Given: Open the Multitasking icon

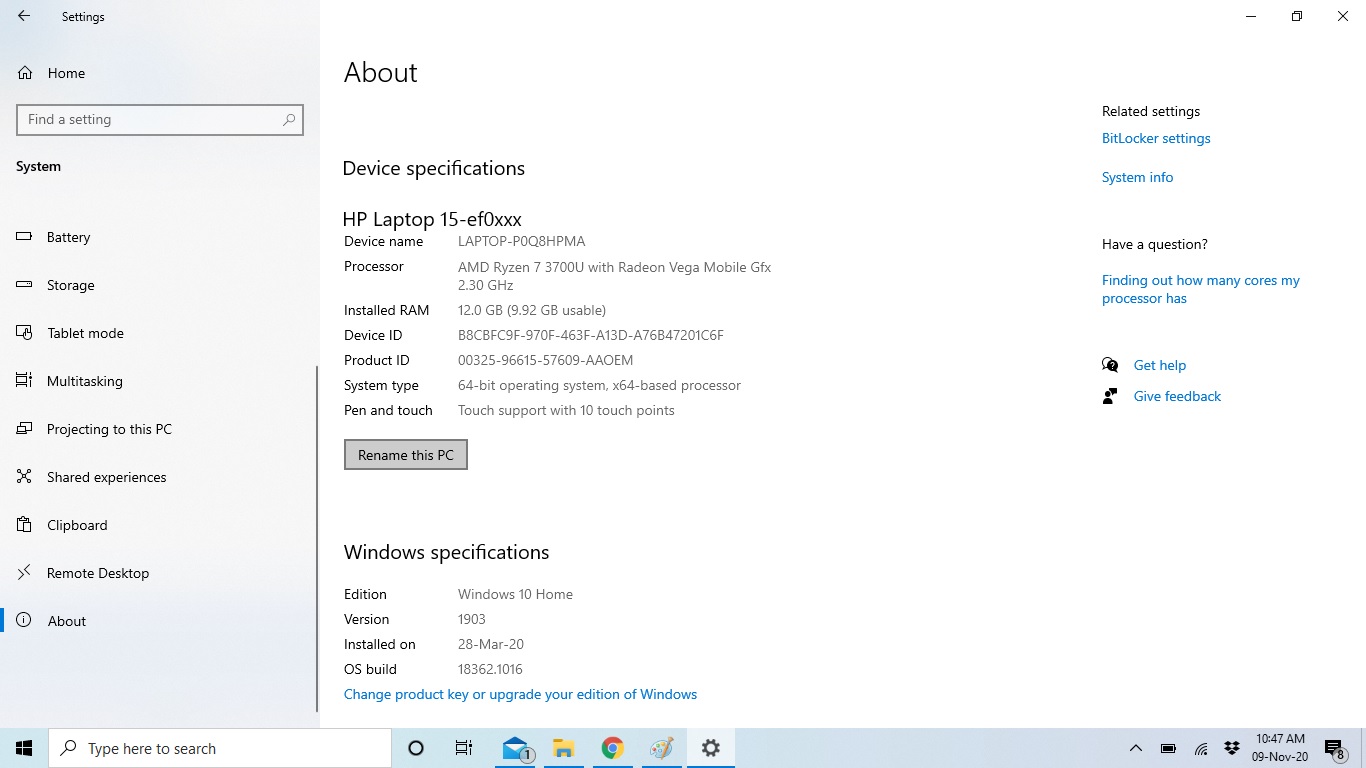Looking at the screenshot, I should (25, 381).
